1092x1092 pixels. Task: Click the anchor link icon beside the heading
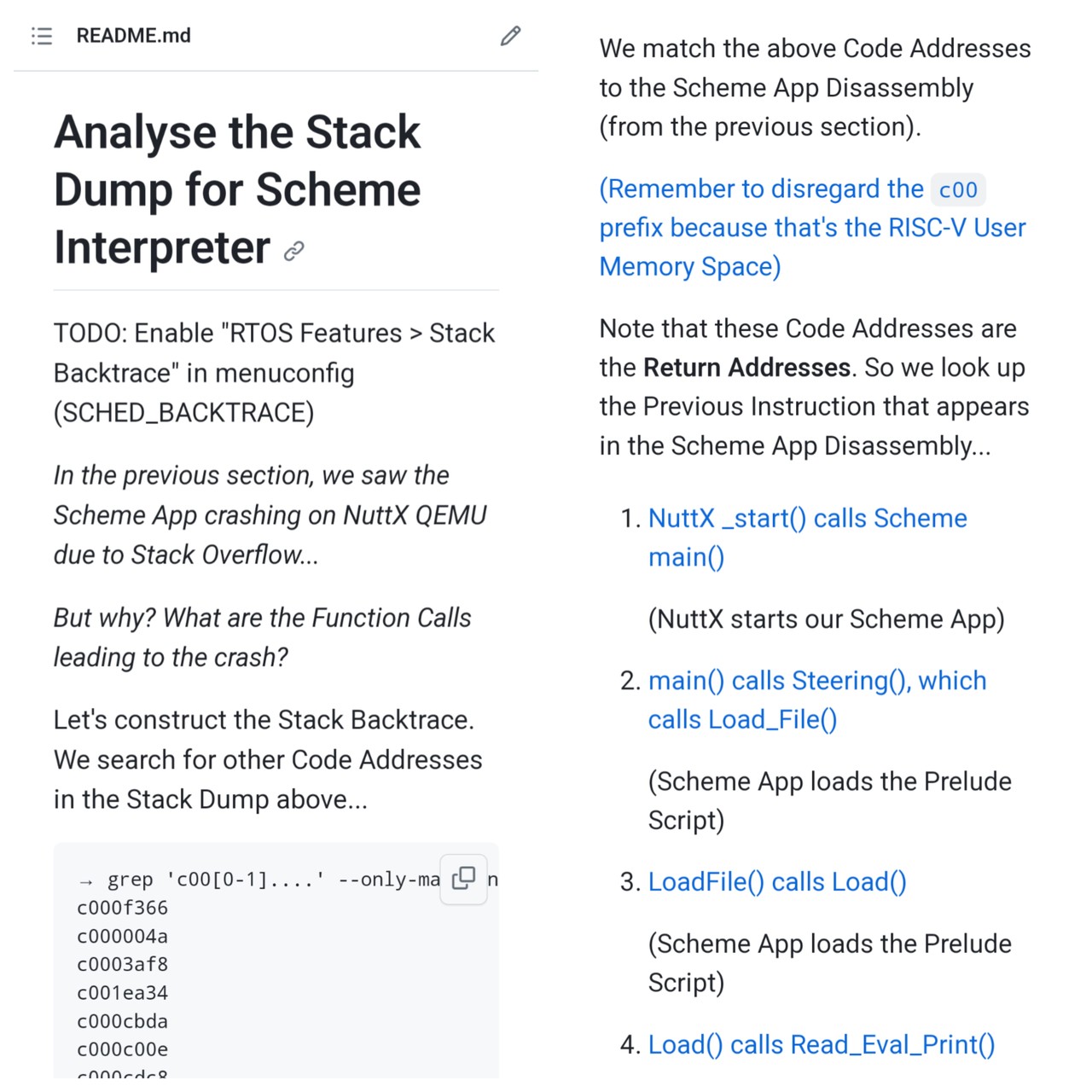point(294,251)
